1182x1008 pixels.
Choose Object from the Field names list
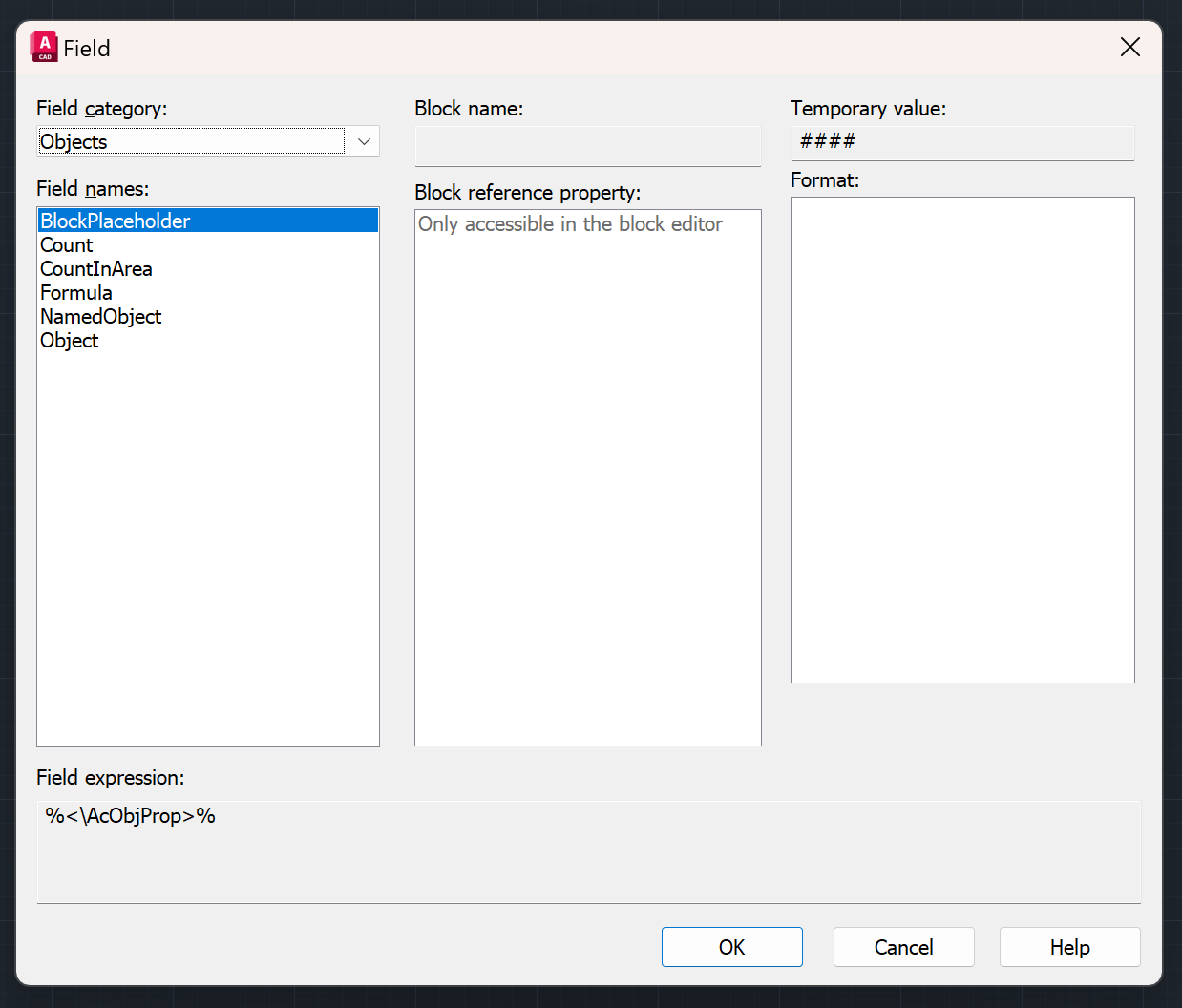[70, 341]
